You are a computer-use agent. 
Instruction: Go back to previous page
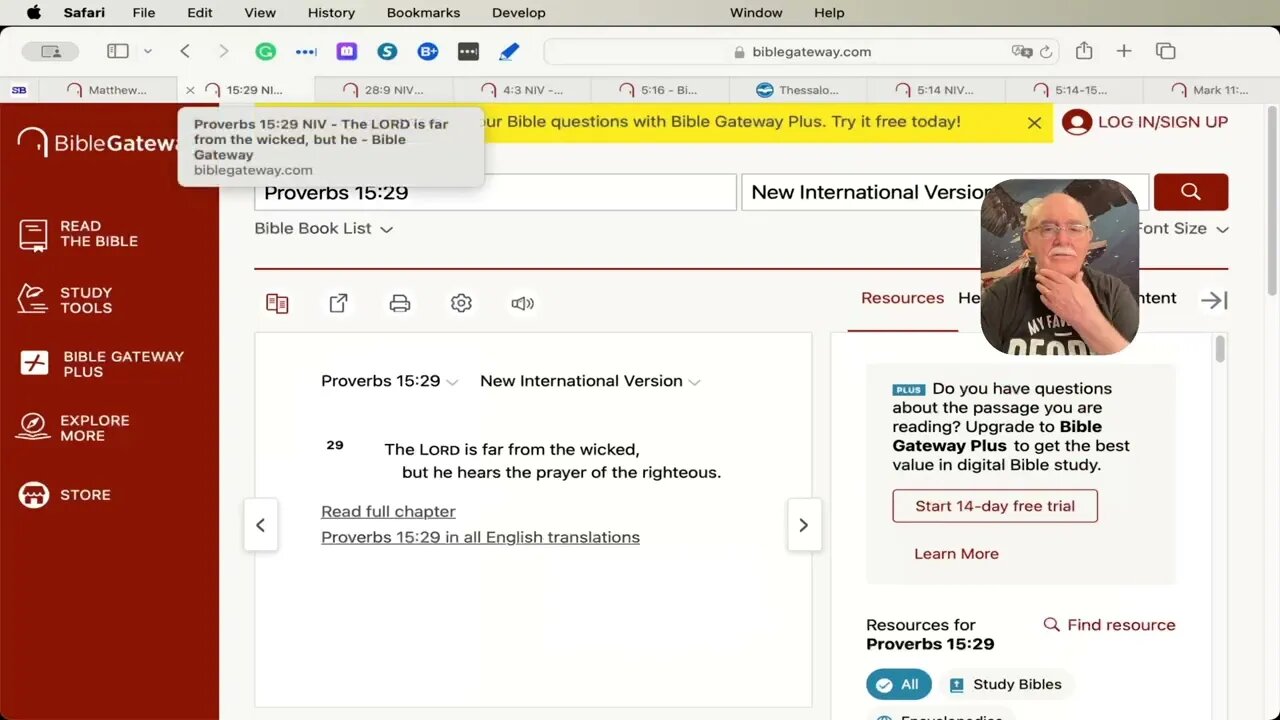[185, 51]
